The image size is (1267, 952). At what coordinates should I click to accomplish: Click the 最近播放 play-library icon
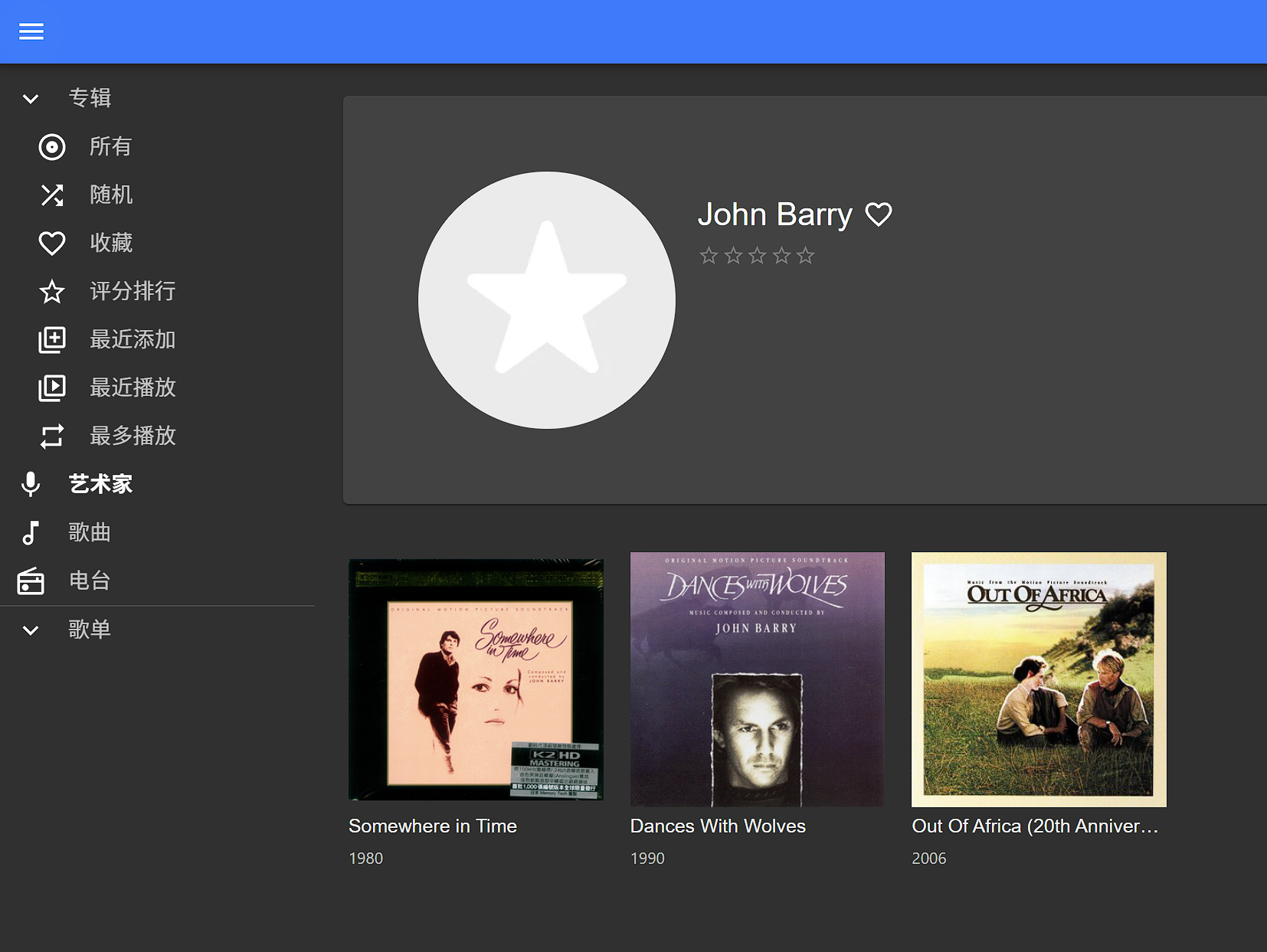click(52, 388)
